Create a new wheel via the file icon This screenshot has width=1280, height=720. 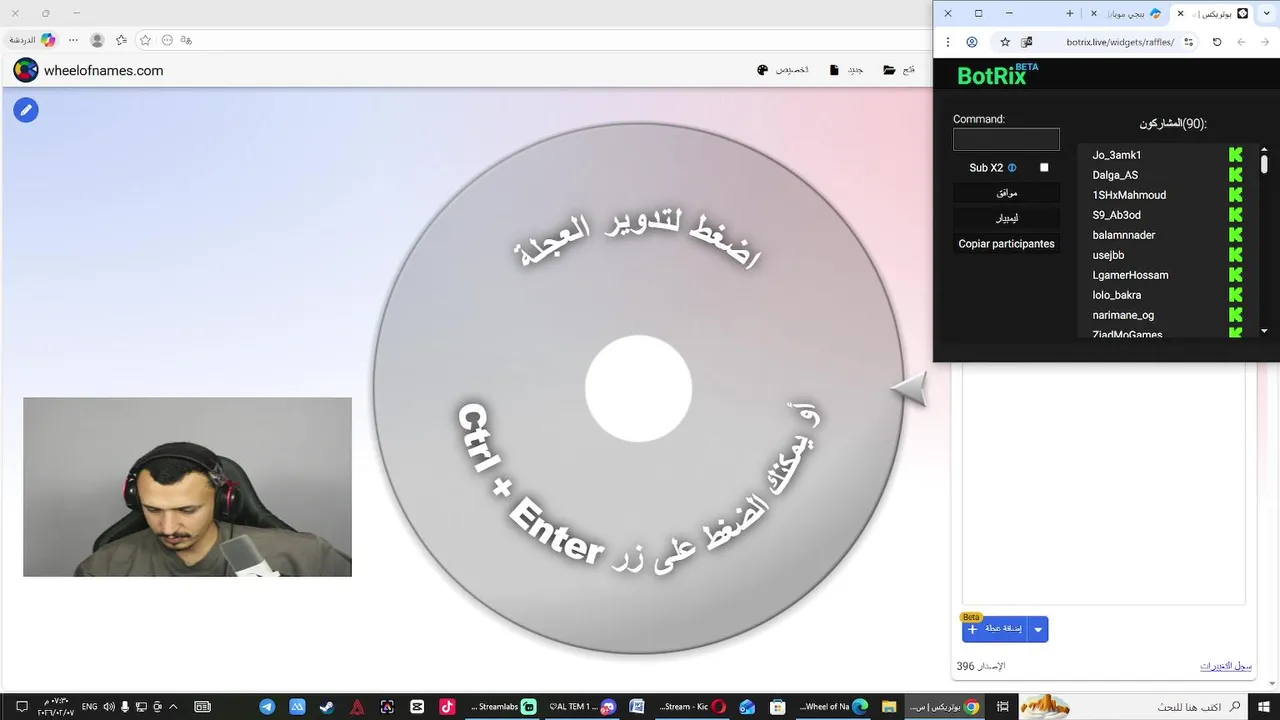[x=846, y=70]
